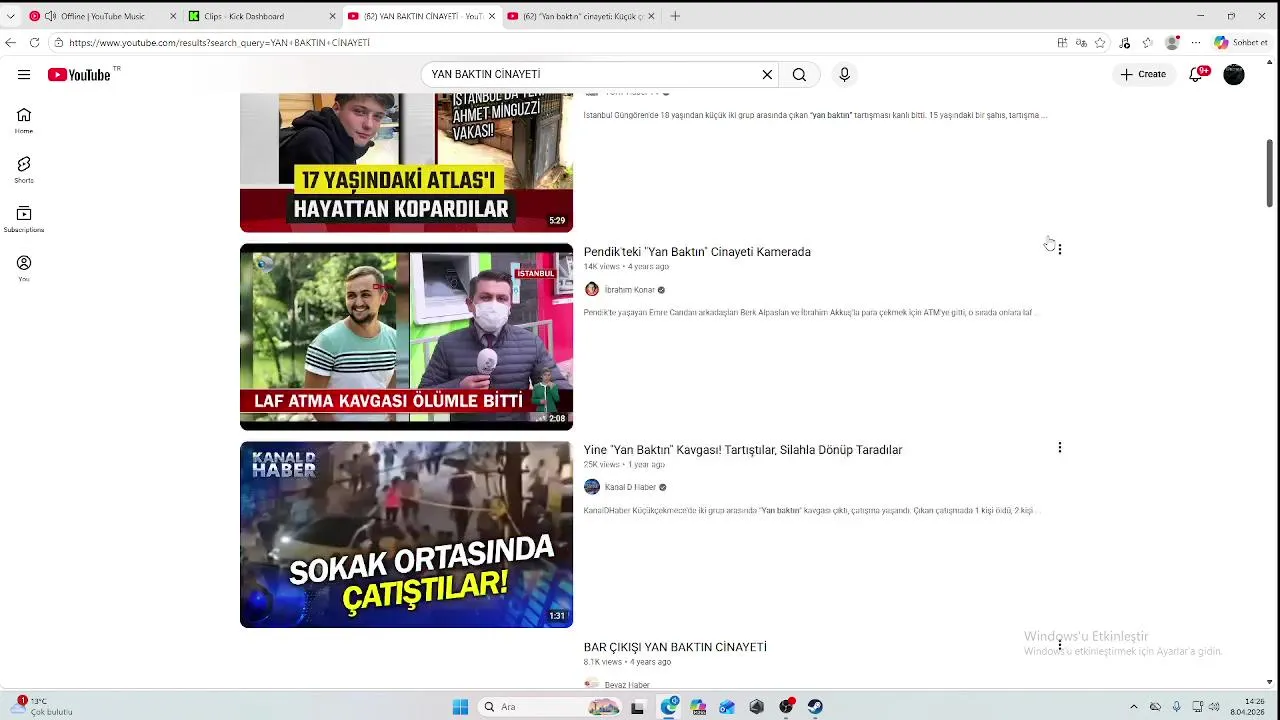Start voice search with the microphone
Image resolution: width=1280 pixels, height=720 pixels.
pos(845,75)
